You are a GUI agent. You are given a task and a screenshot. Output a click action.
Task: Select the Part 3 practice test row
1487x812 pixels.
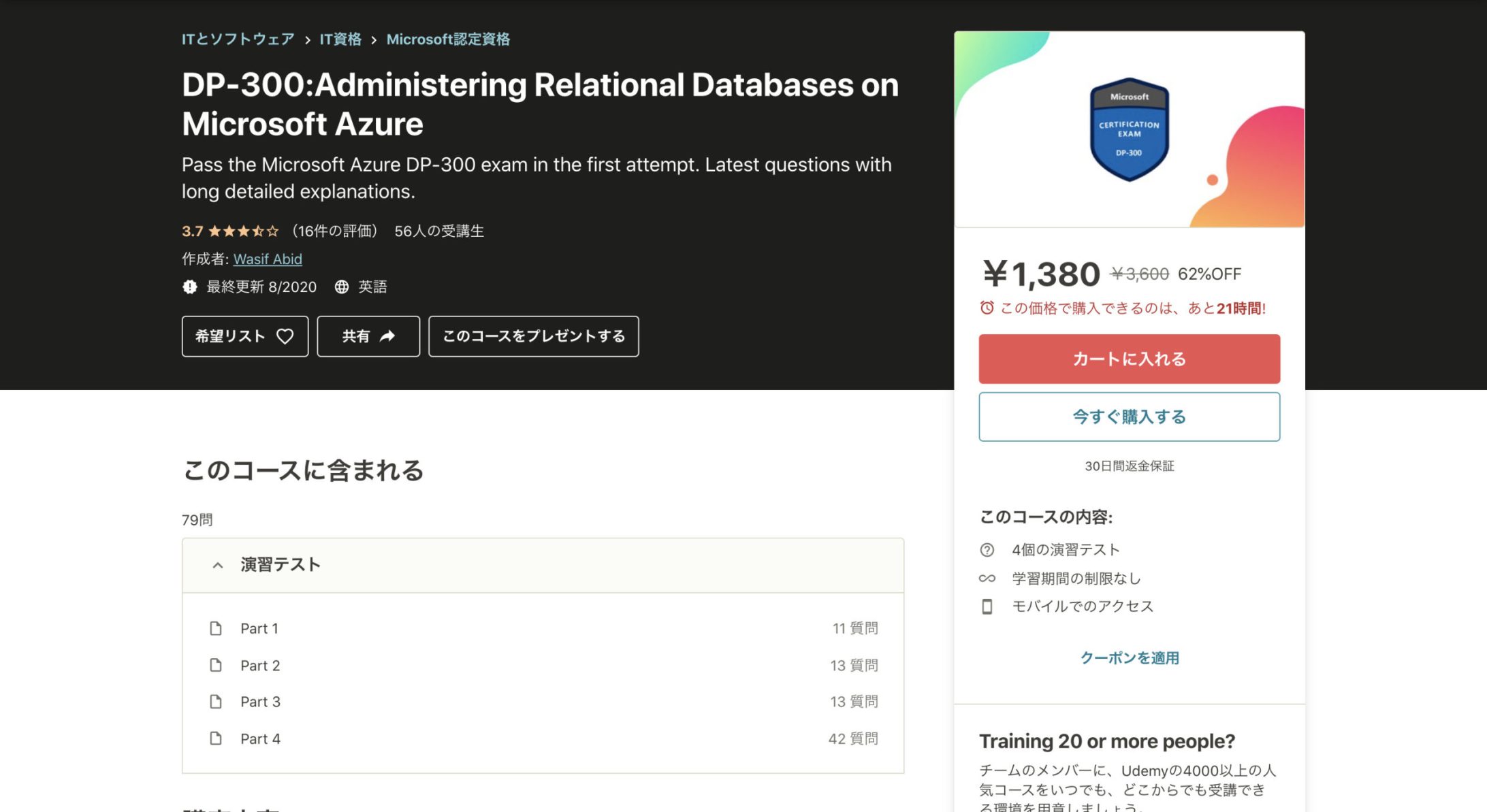point(543,702)
